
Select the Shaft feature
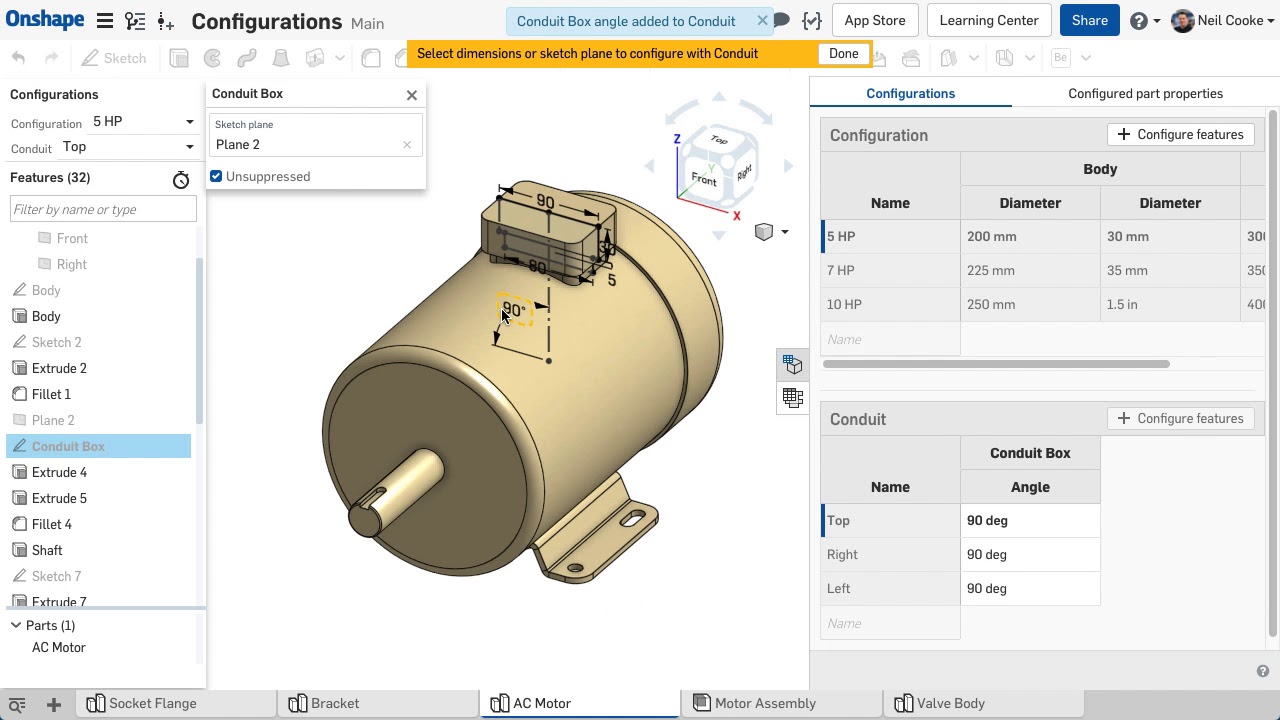pos(47,550)
